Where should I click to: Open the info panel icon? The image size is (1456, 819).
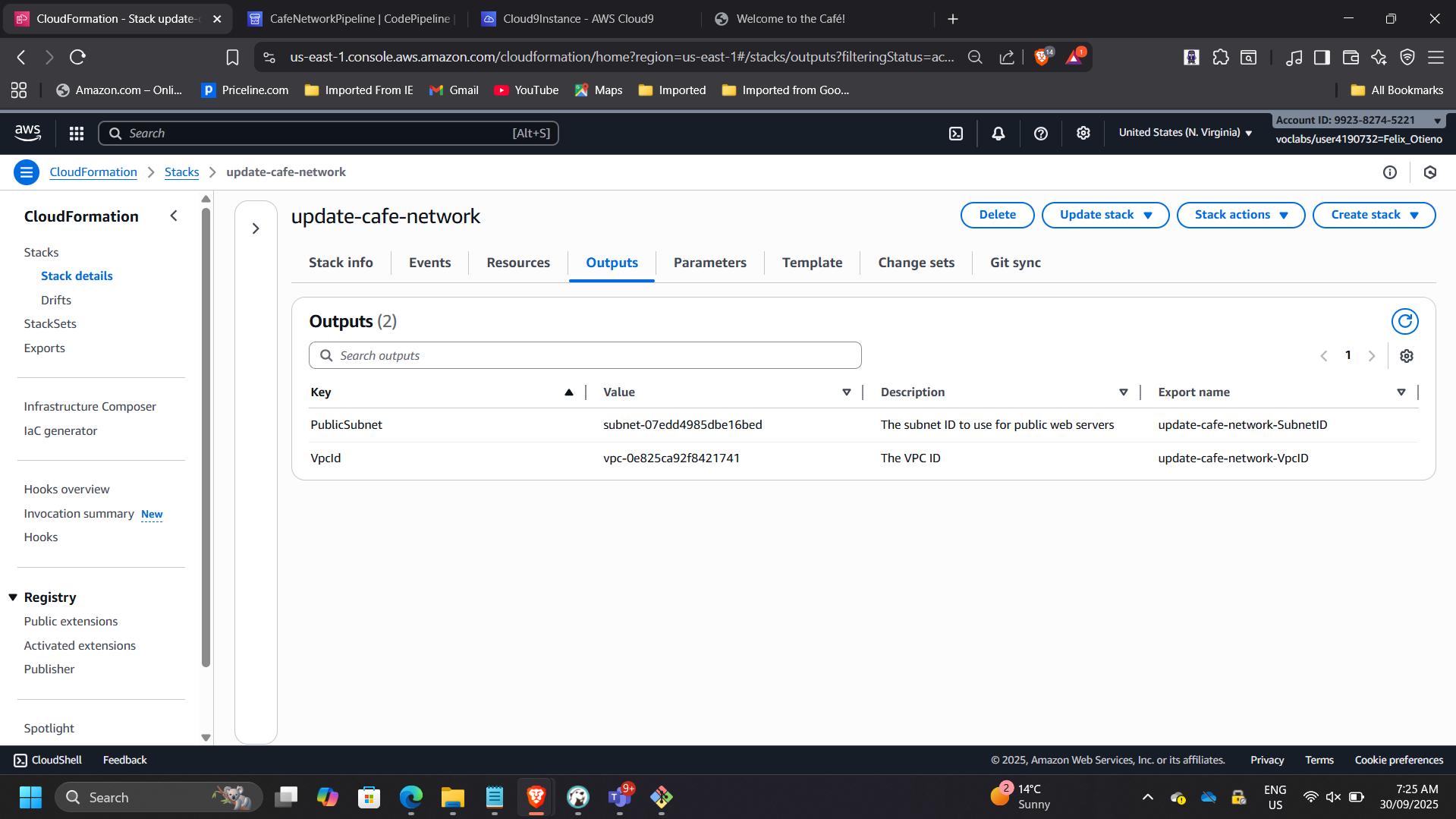click(1389, 172)
